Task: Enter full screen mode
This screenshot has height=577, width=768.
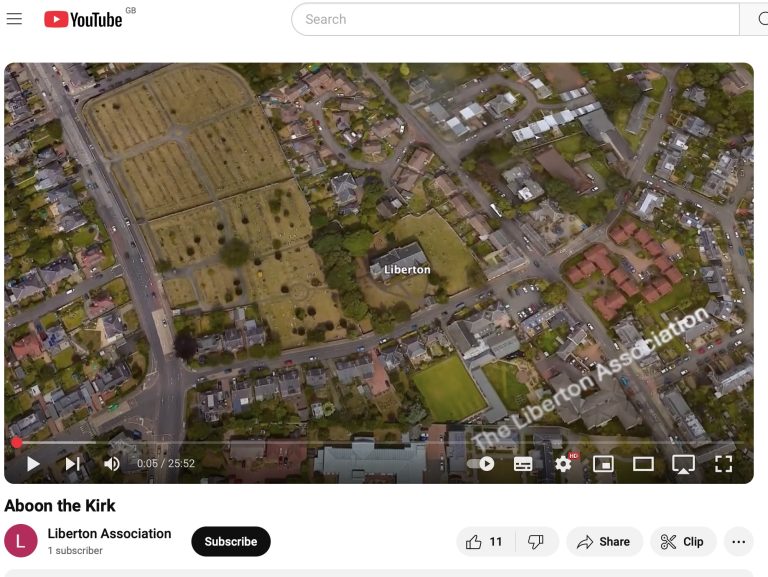Action: tap(723, 463)
